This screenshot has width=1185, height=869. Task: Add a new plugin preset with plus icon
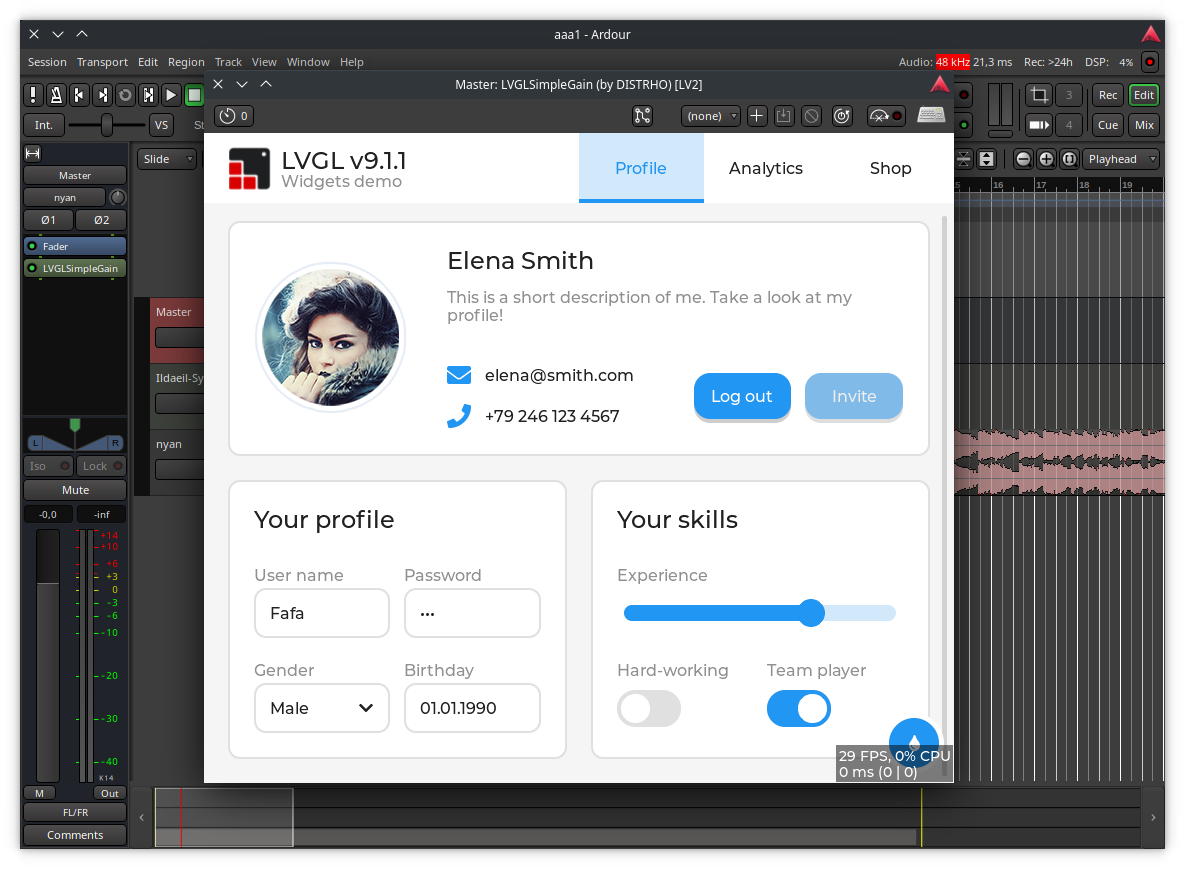click(x=757, y=116)
